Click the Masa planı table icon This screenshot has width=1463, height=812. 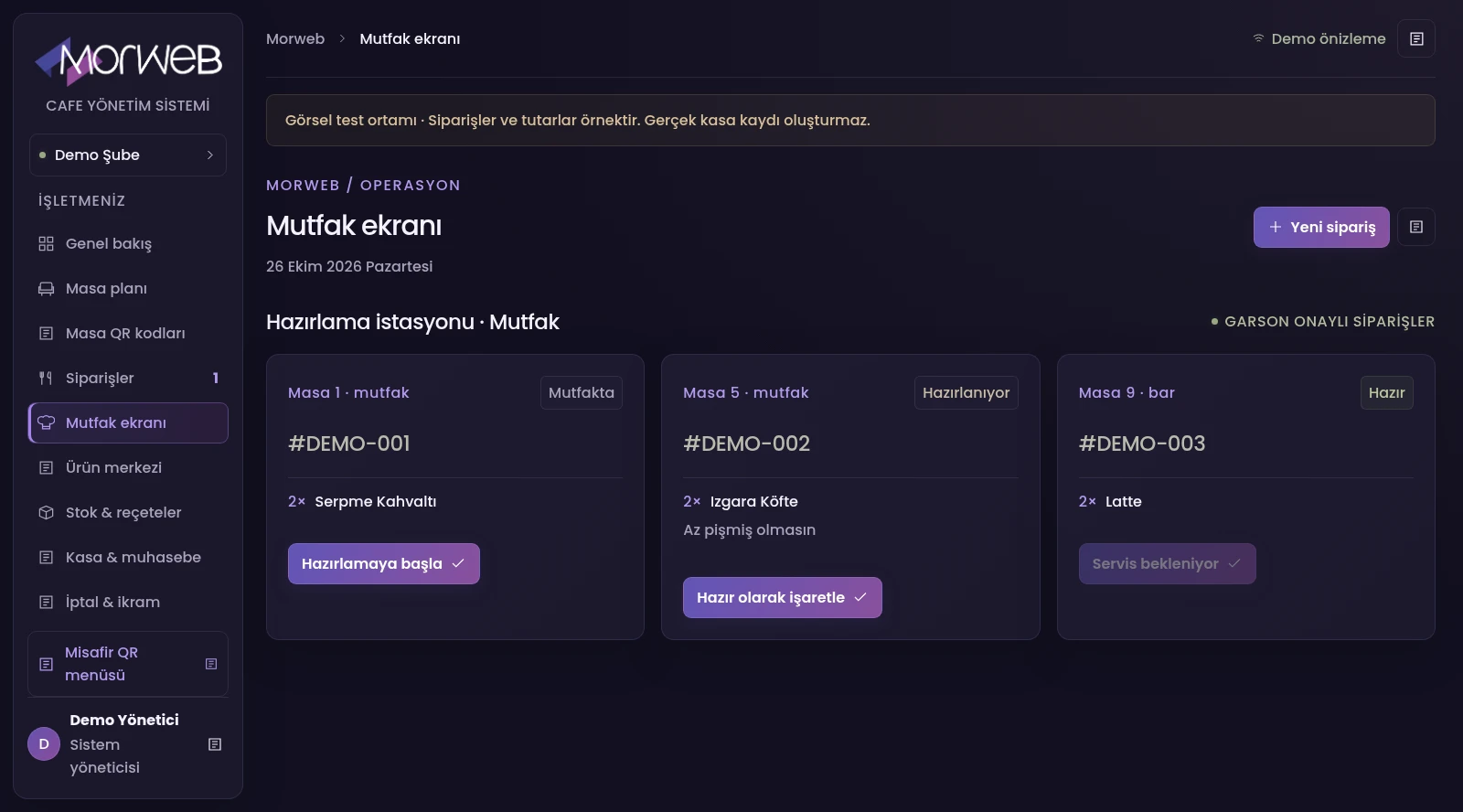click(x=46, y=288)
